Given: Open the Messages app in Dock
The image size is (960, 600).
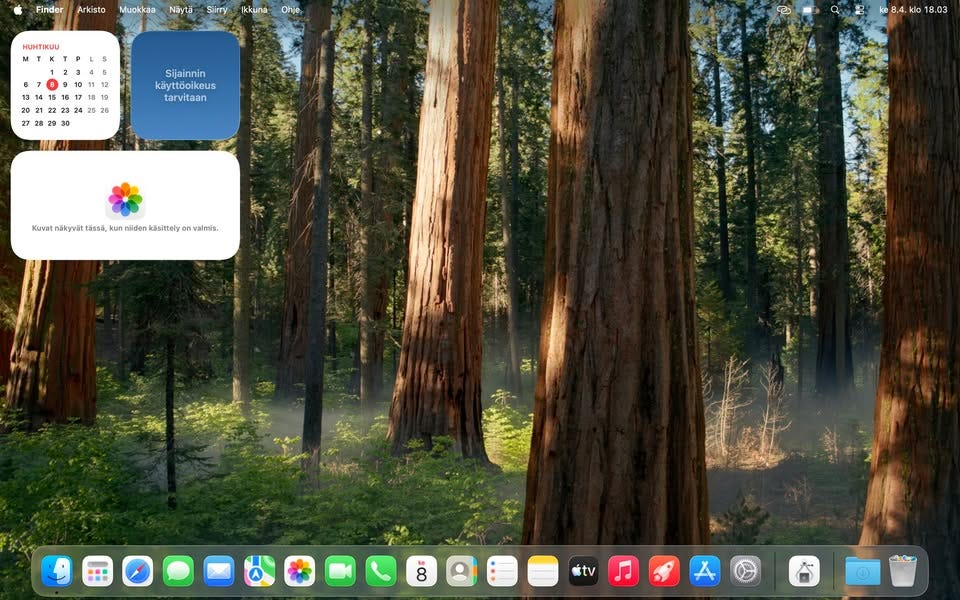Looking at the screenshot, I should click(x=178, y=571).
